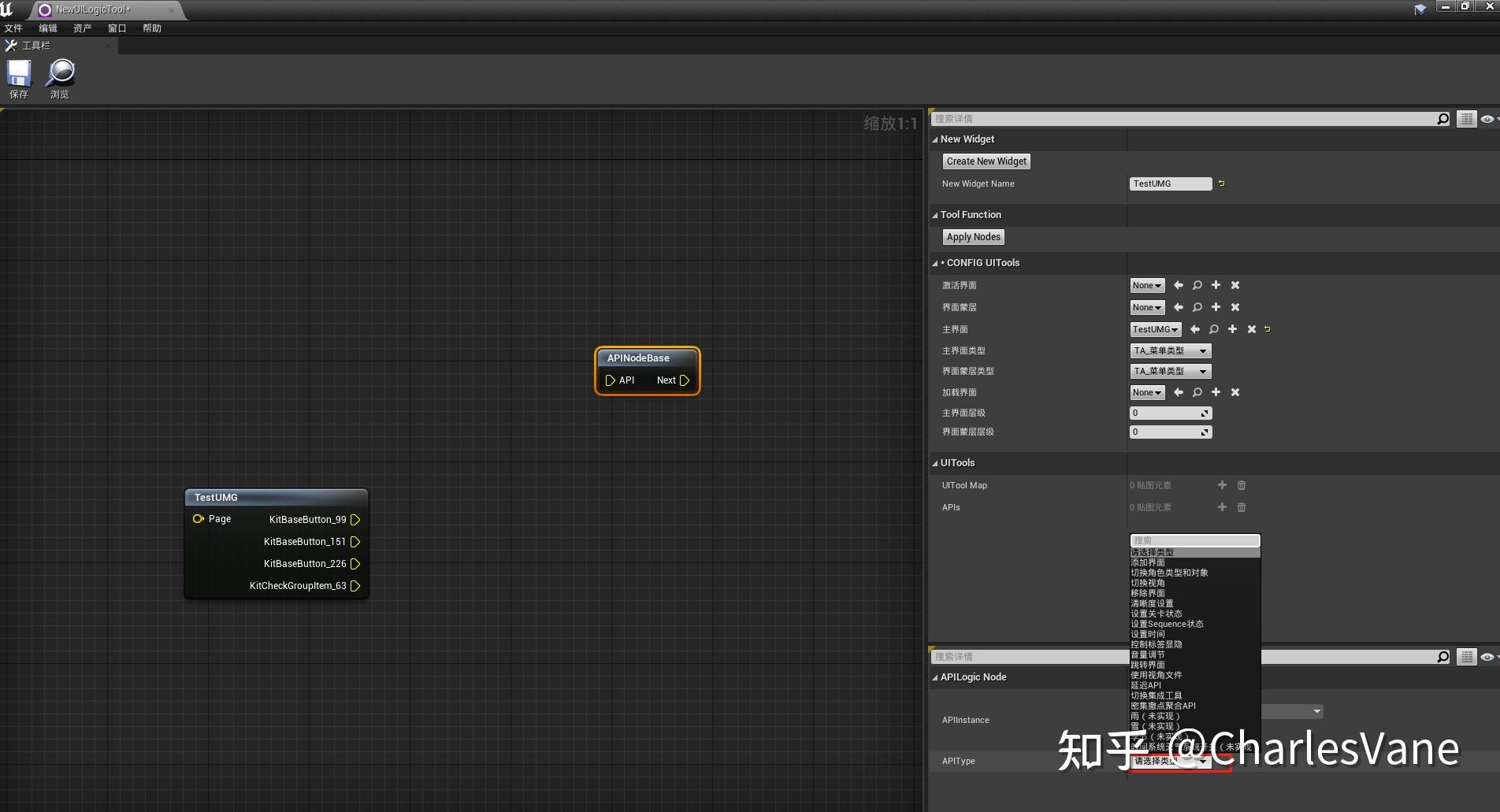
Task: Save the tool using the 保存 toolbar icon
Action: pos(18,77)
